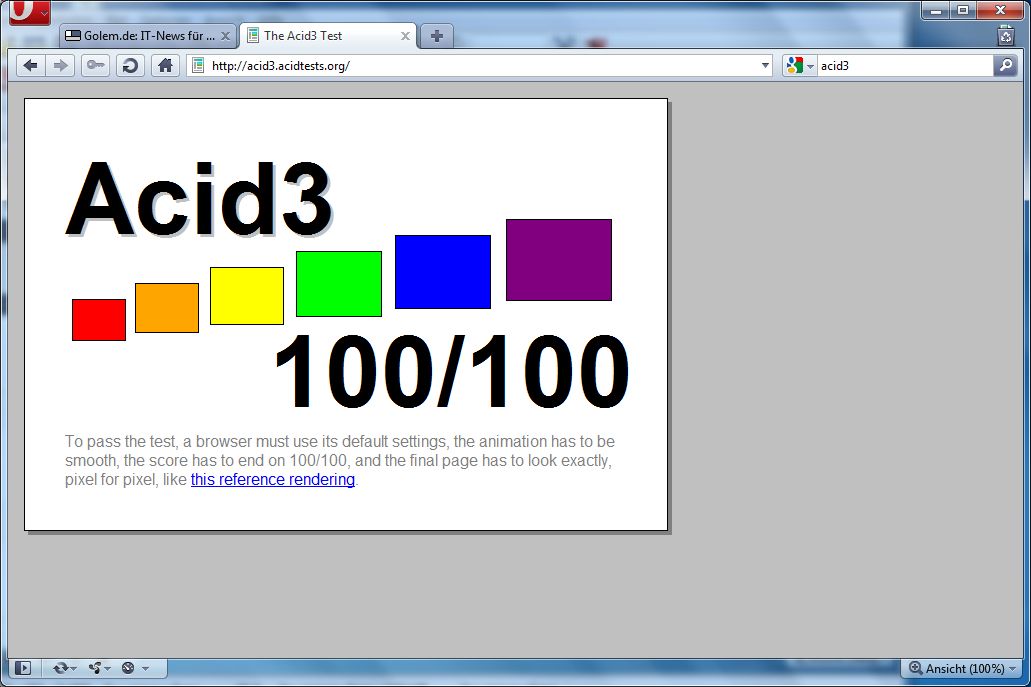Reload the Acid3 test page

tap(130, 65)
